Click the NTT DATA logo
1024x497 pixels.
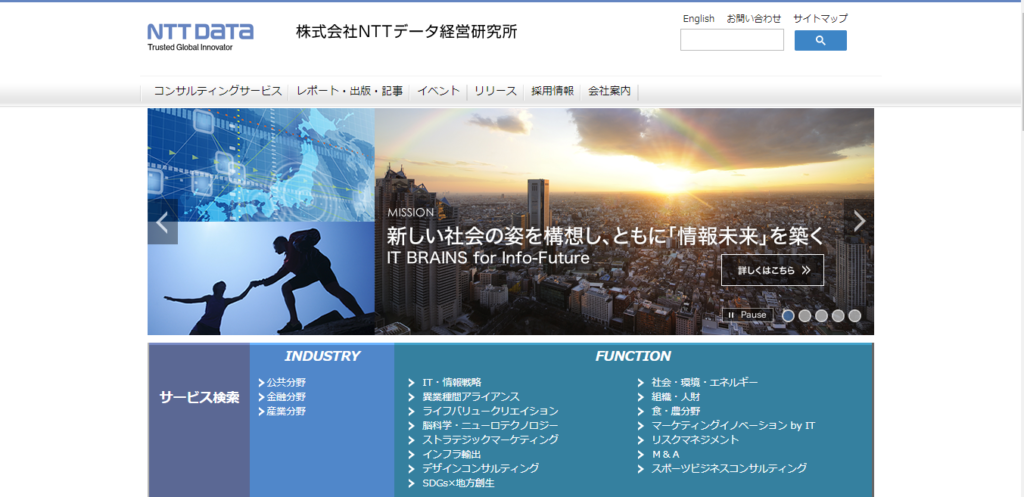(200, 37)
